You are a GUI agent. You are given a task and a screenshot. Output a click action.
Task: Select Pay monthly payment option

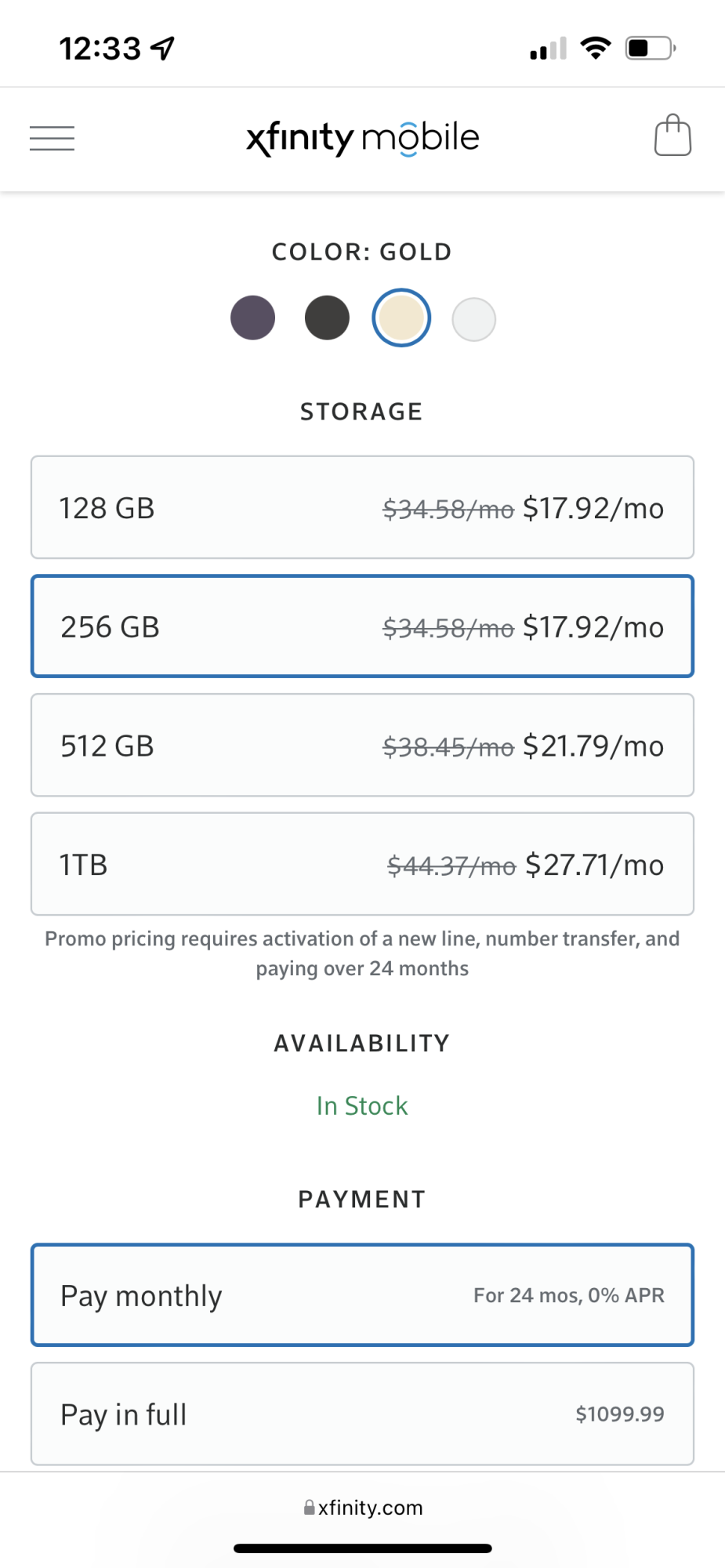coord(362,1295)
